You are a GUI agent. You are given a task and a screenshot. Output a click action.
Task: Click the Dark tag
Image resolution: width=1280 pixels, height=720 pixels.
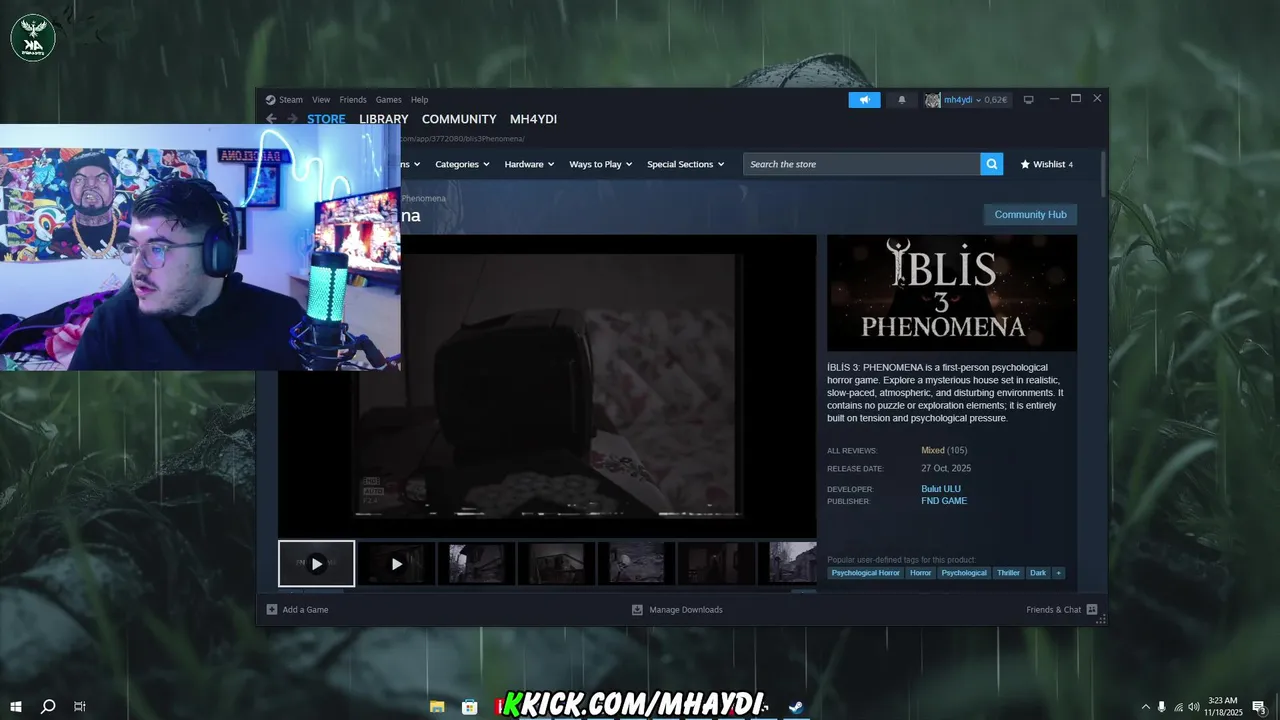click(1038, 573)
